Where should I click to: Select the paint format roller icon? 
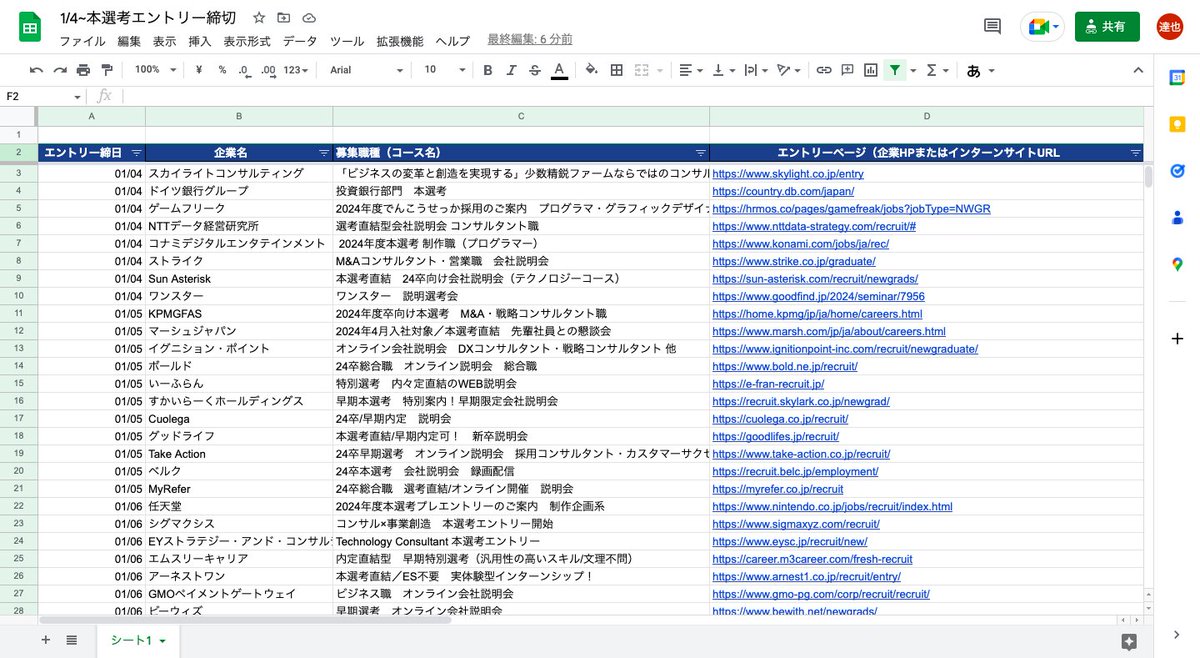point(107,70)
